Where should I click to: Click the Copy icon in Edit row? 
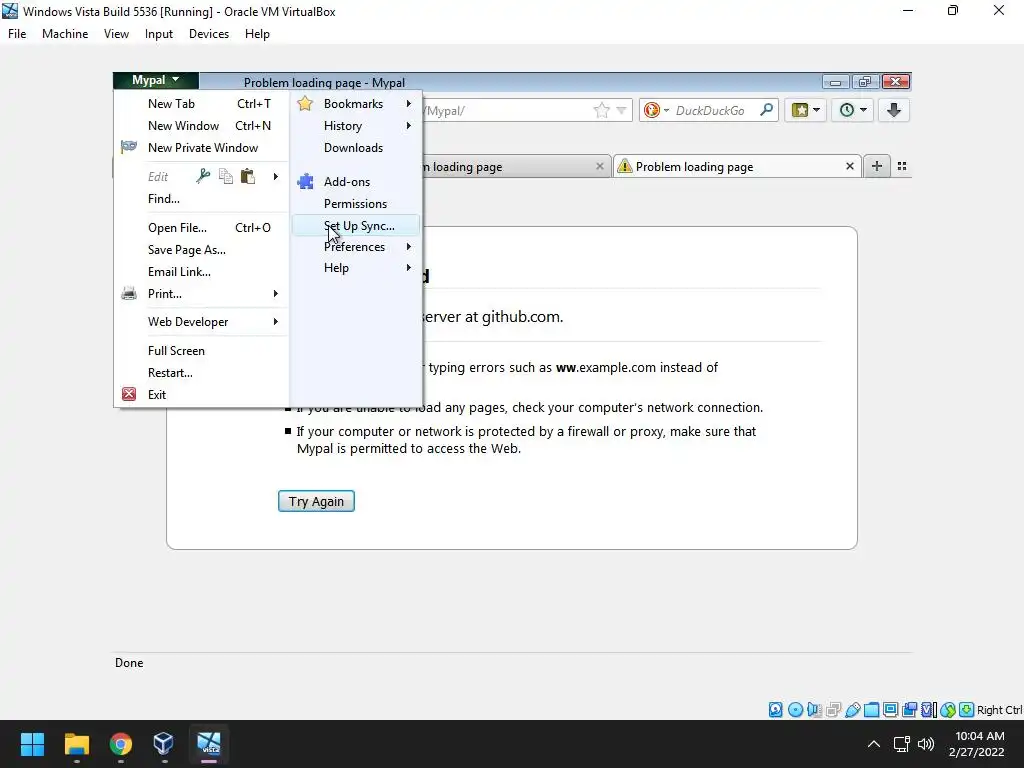(226, 176)
